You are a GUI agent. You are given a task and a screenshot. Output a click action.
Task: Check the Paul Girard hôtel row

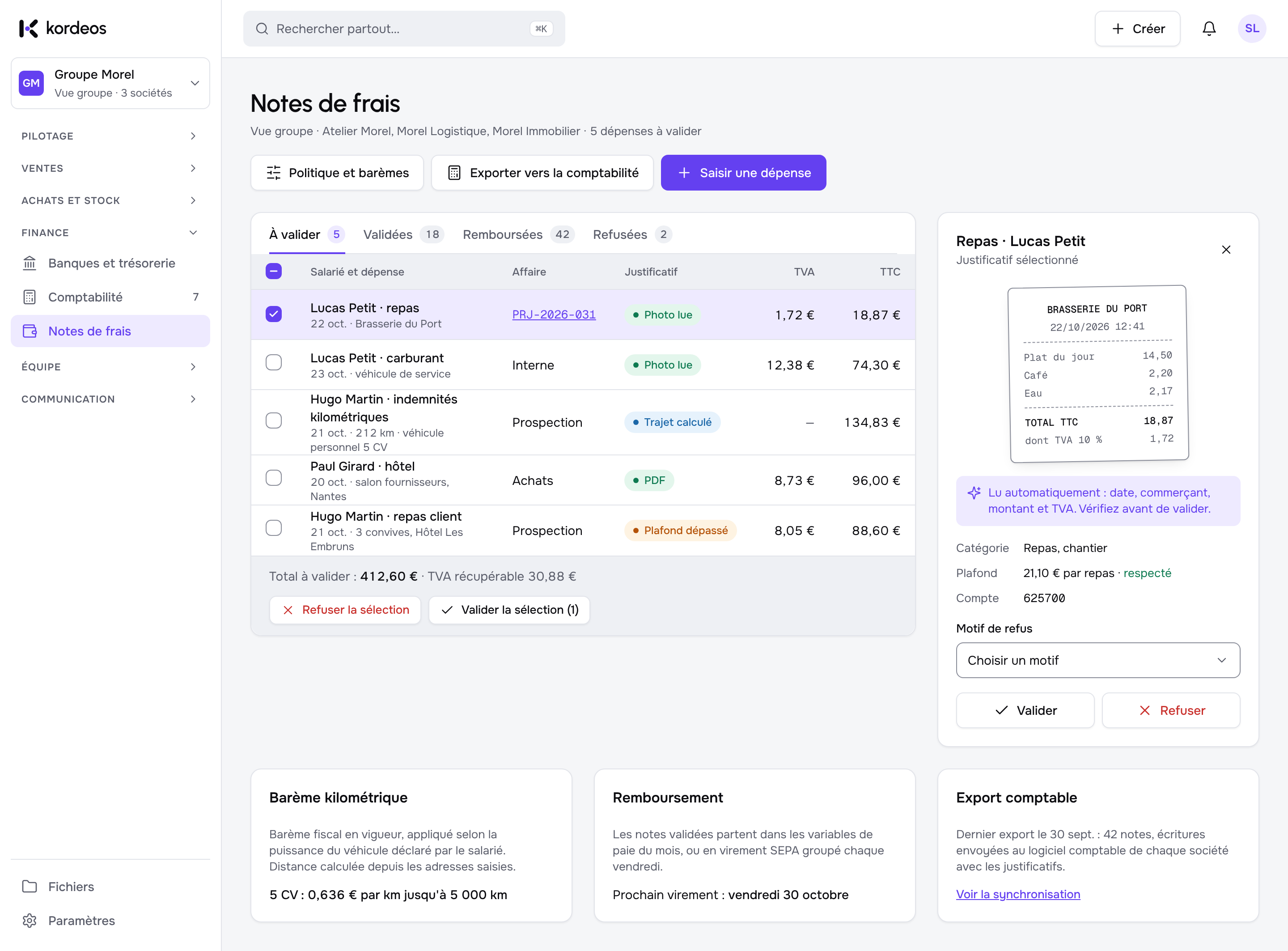(x=274, y=478)
